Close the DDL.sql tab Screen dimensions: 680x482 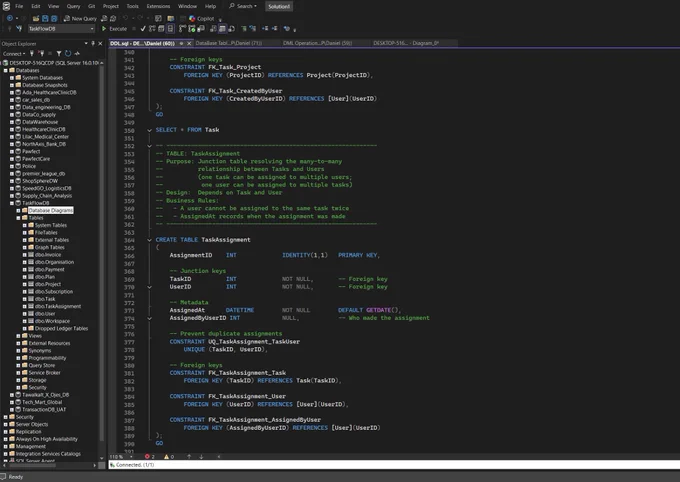189,43
